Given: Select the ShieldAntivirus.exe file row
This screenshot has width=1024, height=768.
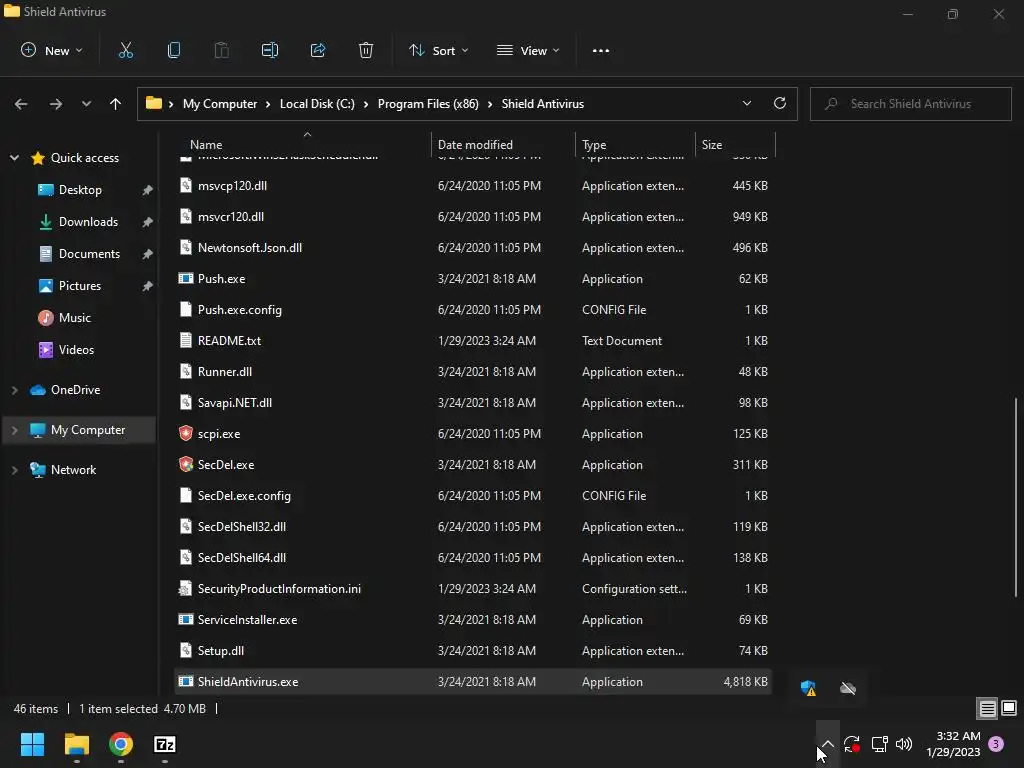Looking at the screenshot, I should pos(473,681).
